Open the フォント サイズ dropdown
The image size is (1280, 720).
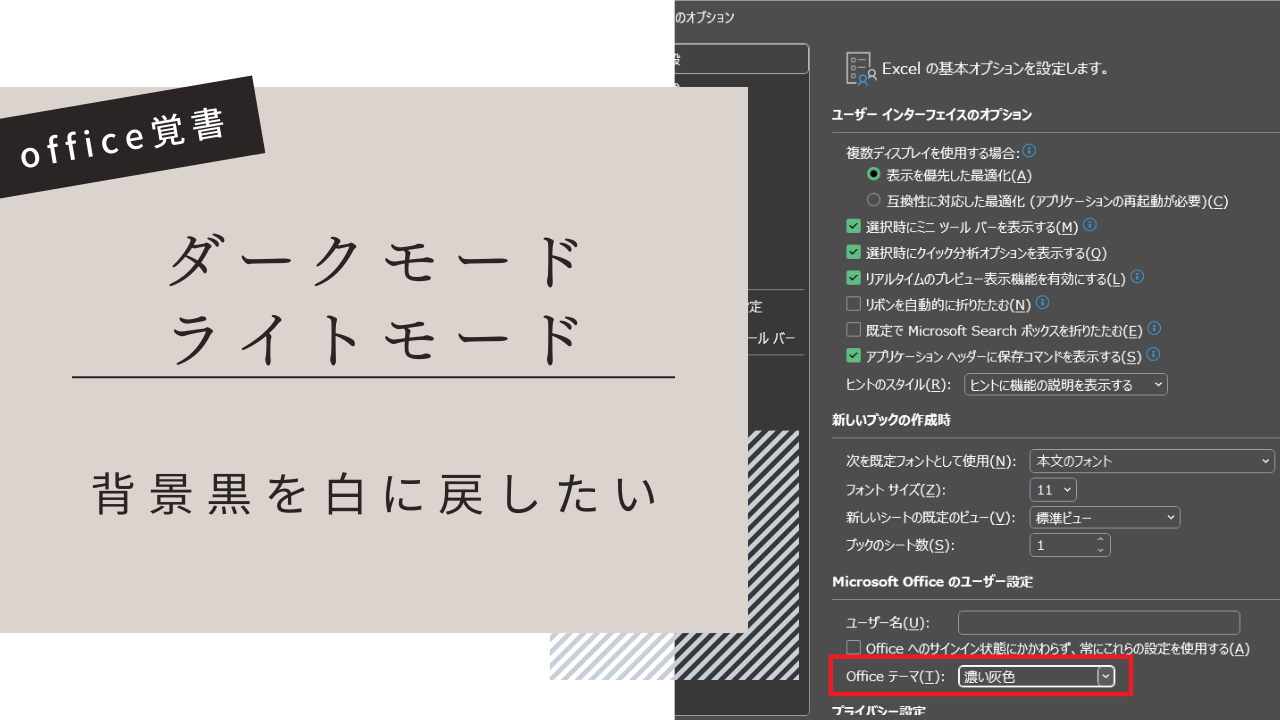tap(1054, 489)
